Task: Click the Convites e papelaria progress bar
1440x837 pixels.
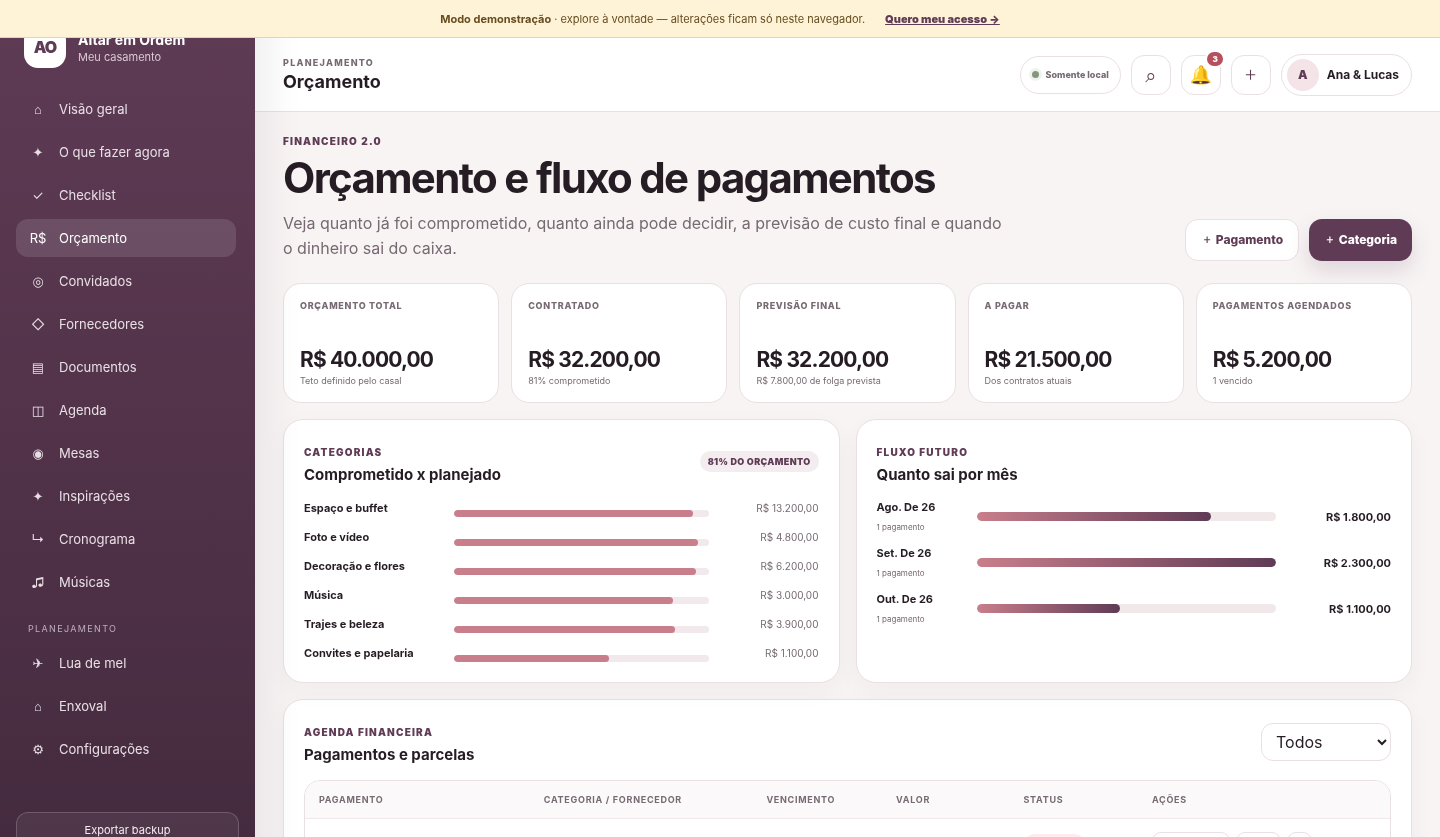Action: (x=581, y=658)
